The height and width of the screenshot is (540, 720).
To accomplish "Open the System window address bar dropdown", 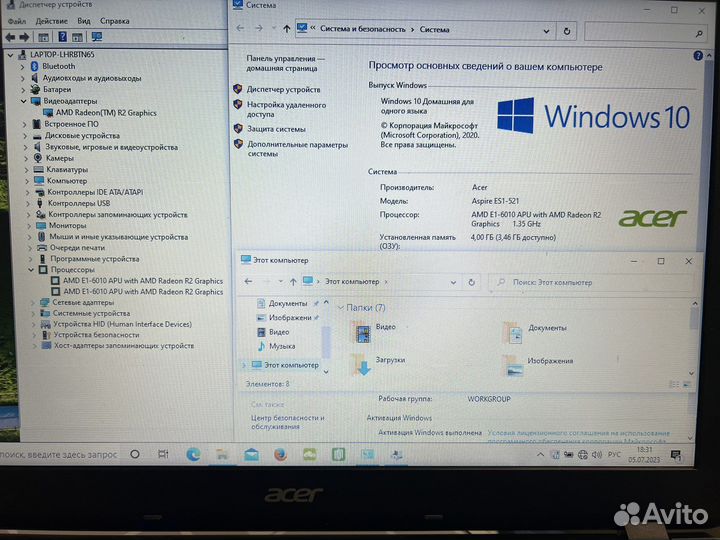I will coord(546,31).
